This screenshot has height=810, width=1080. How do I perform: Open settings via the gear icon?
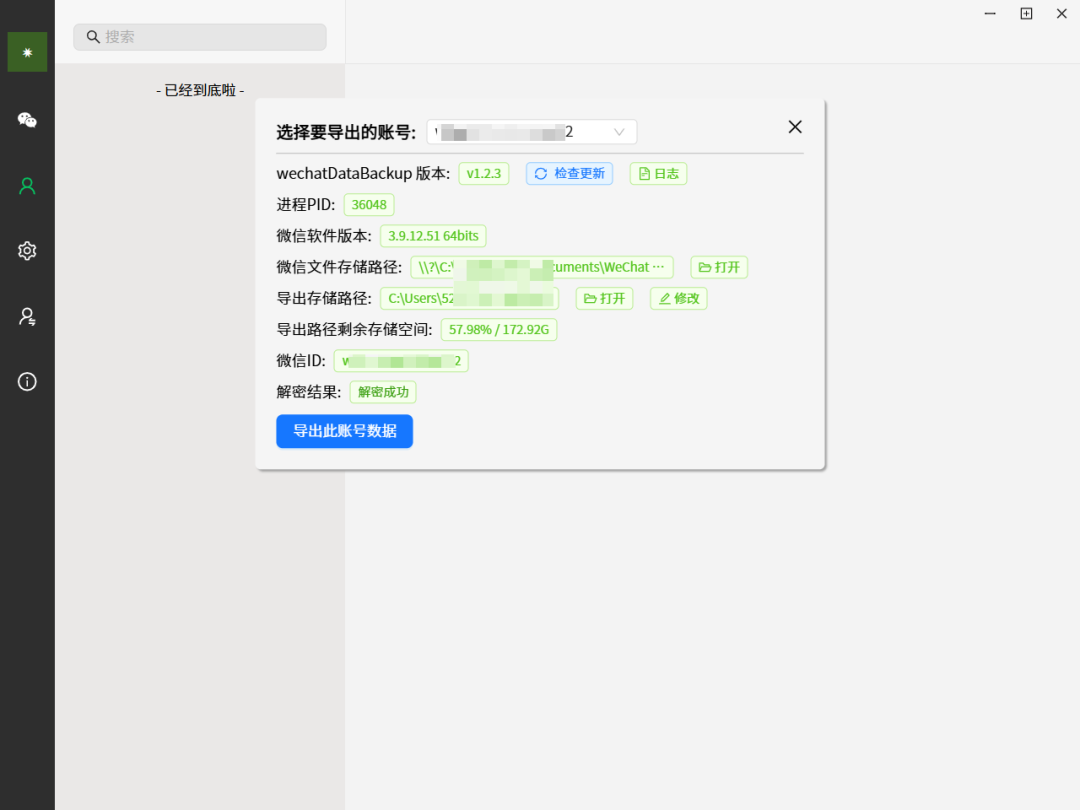(x=27, y=251)
